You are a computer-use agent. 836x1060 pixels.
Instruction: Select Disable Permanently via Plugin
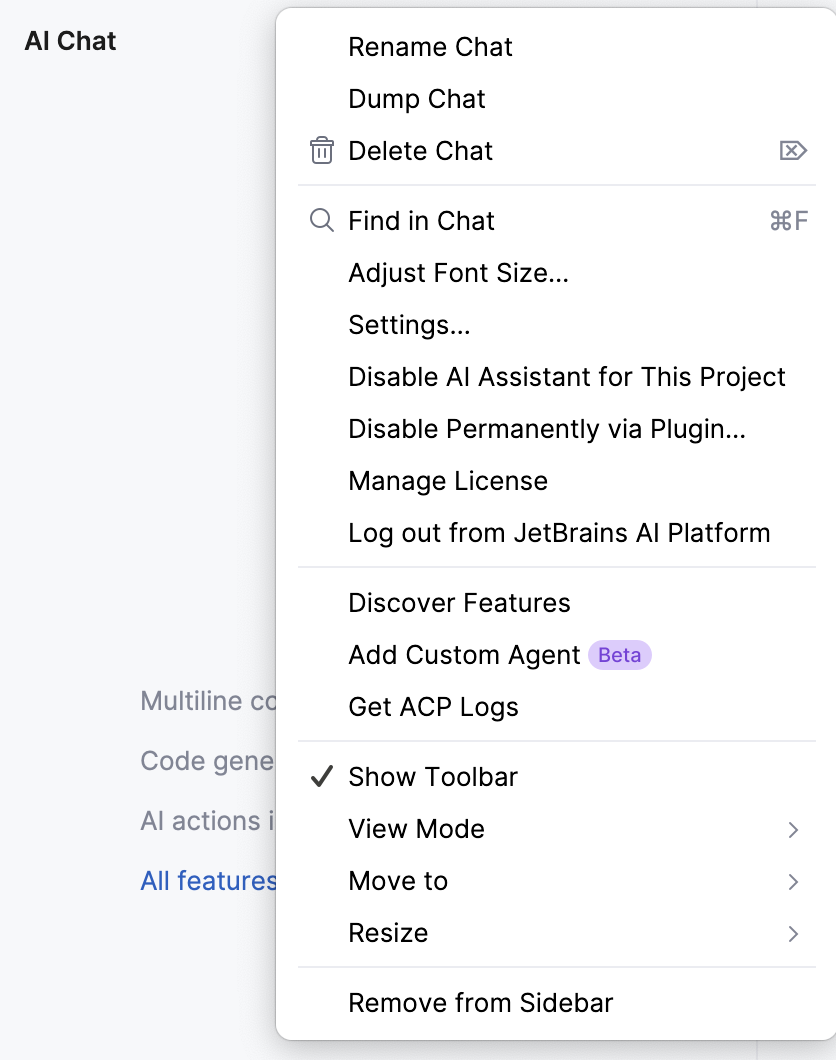point(546,428)
